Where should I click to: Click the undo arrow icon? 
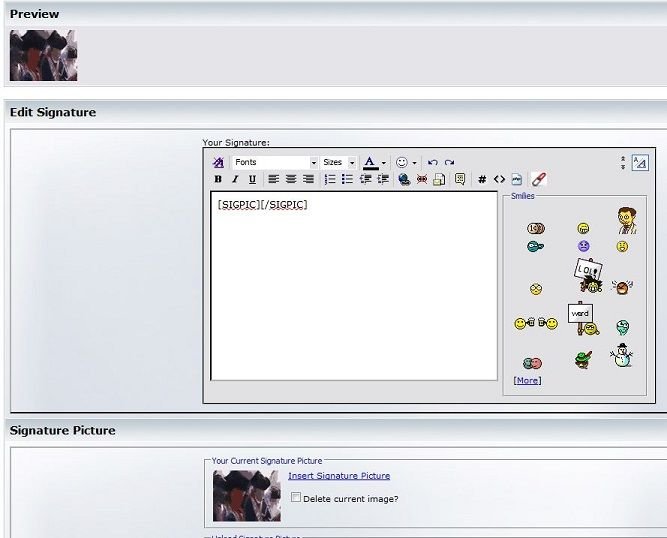tap(432, 162)
